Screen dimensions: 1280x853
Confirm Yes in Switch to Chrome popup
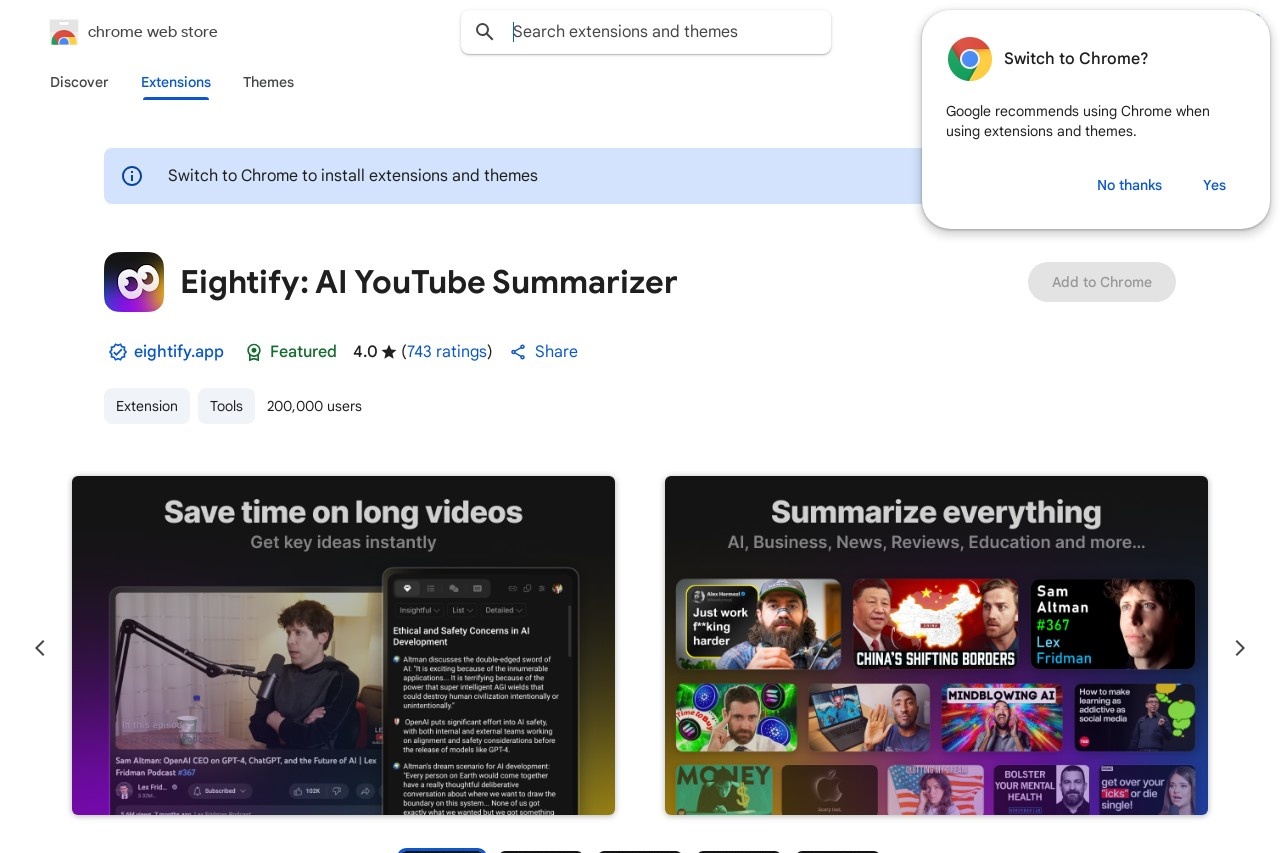(x=1214, y=185)
